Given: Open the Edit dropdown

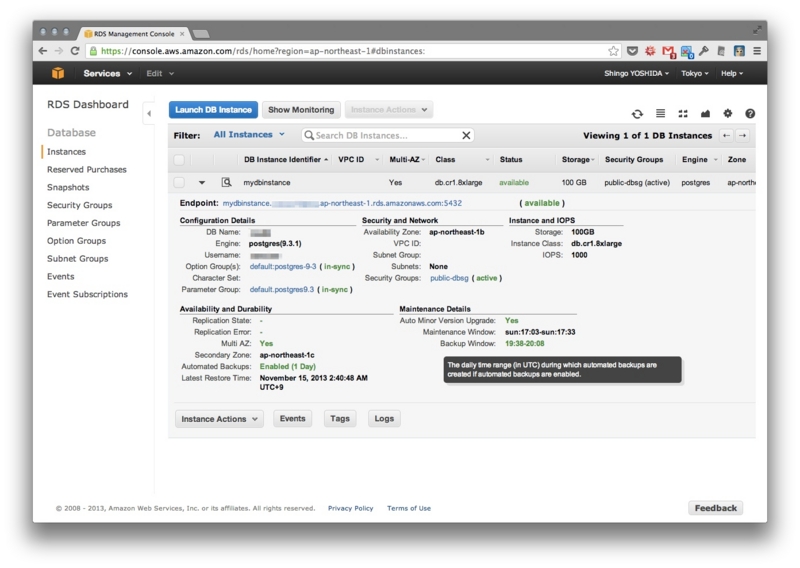Looking at the screenshot, I should pos(160,73).
